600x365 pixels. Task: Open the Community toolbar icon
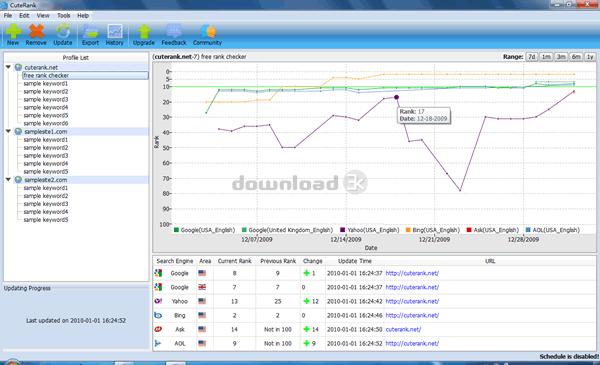(207, 34)
